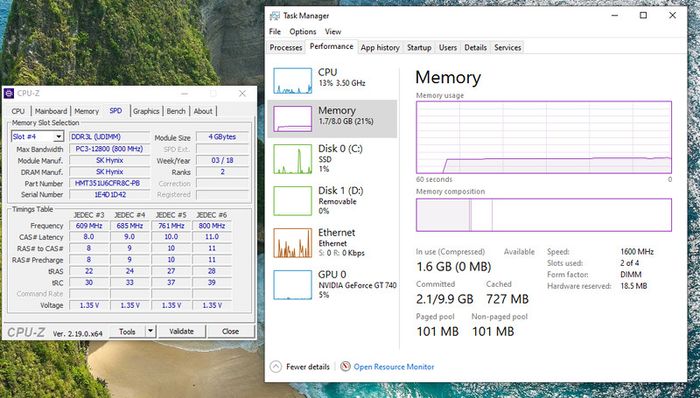Switch to the Details tab

(x=475, y=47)
